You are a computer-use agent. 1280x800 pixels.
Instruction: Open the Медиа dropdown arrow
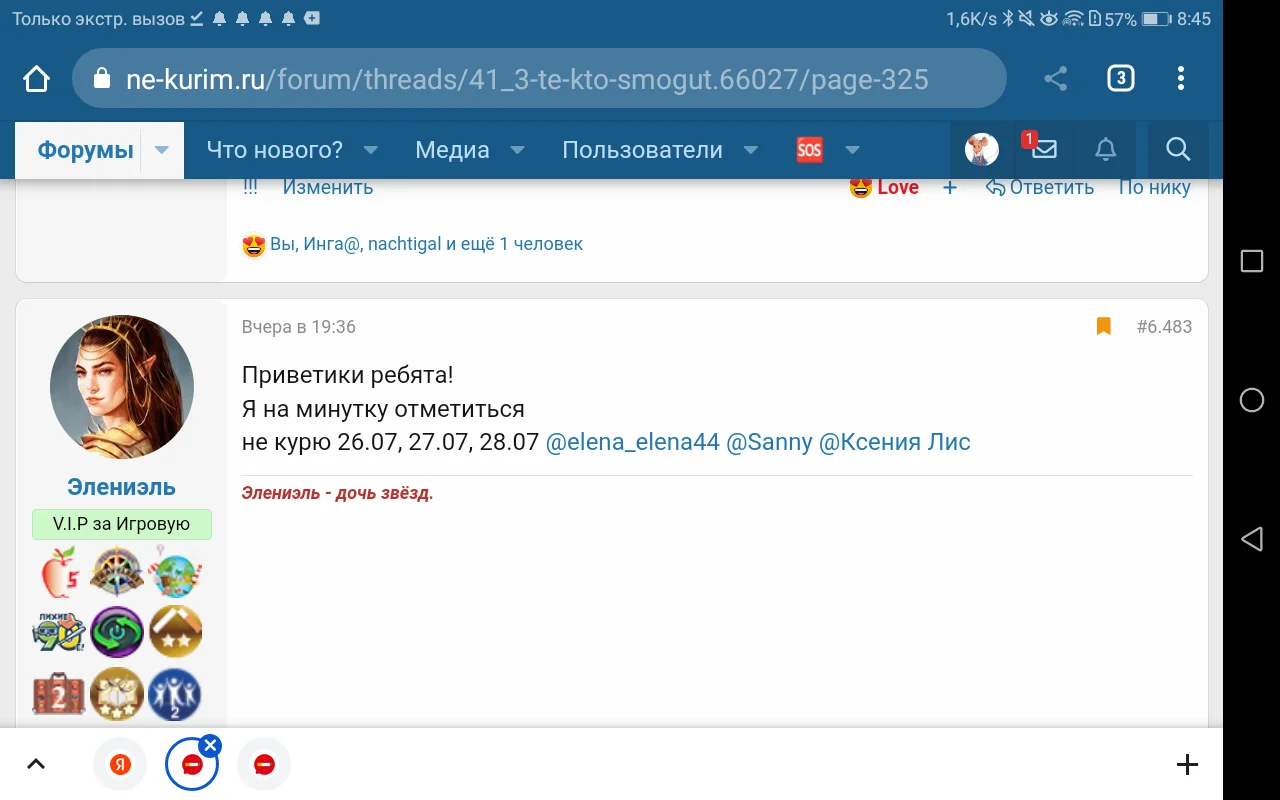click(x=517, y=149)
